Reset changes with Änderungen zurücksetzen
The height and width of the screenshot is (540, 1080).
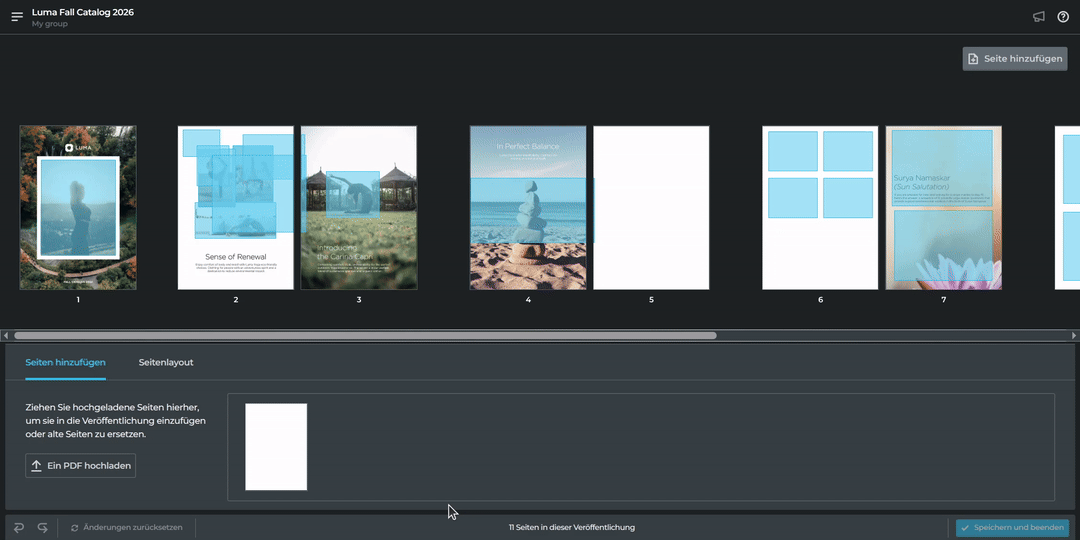[126, 527]
